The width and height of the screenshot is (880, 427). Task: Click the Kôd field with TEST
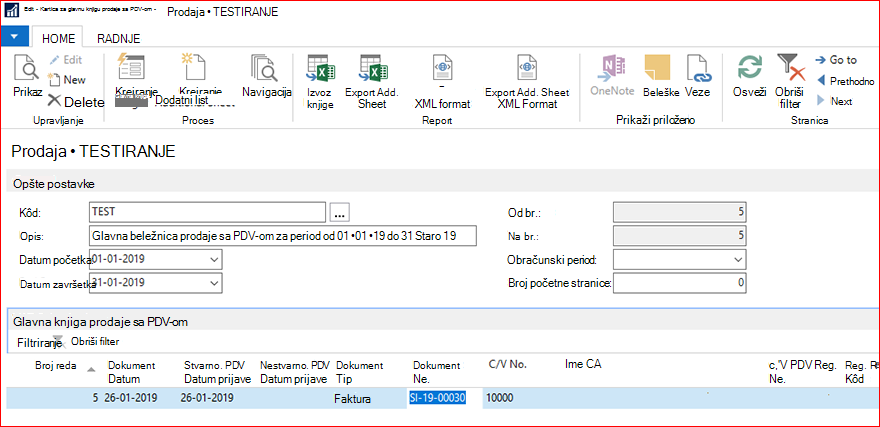coord(207,212)
